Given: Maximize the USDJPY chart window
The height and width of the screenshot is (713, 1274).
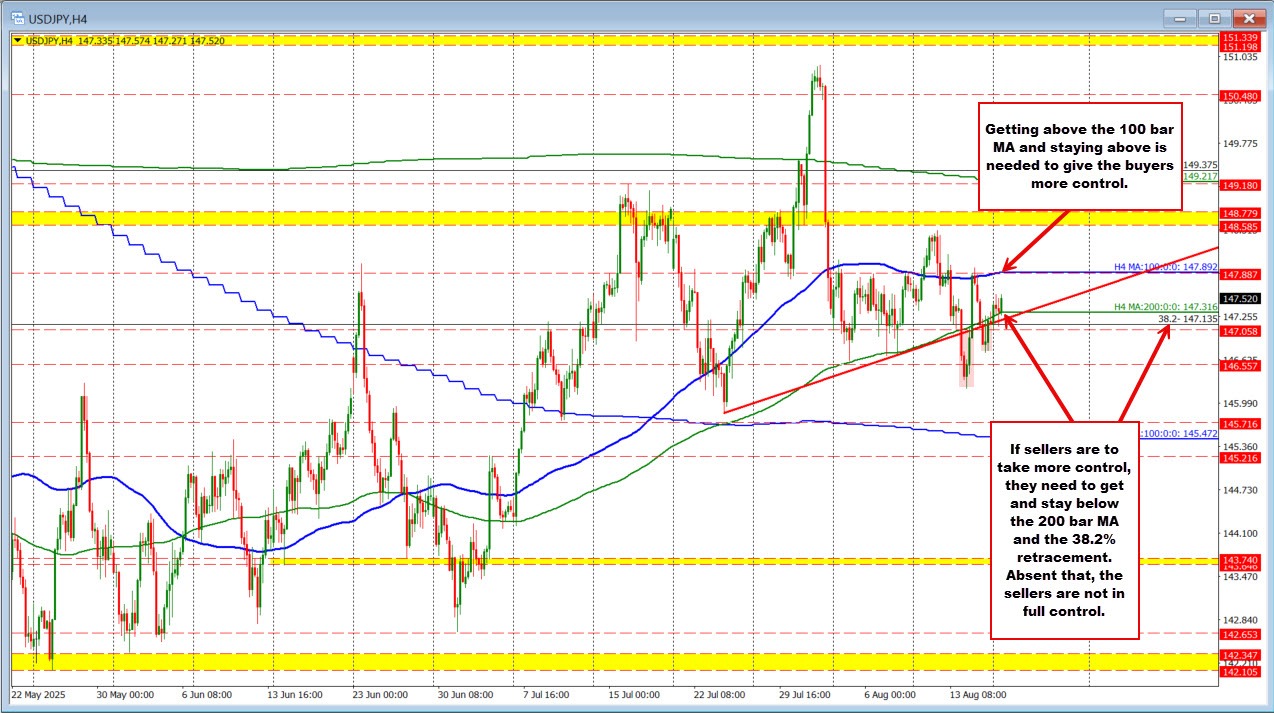Looking at the screenshot, I should pos(1215,17).
